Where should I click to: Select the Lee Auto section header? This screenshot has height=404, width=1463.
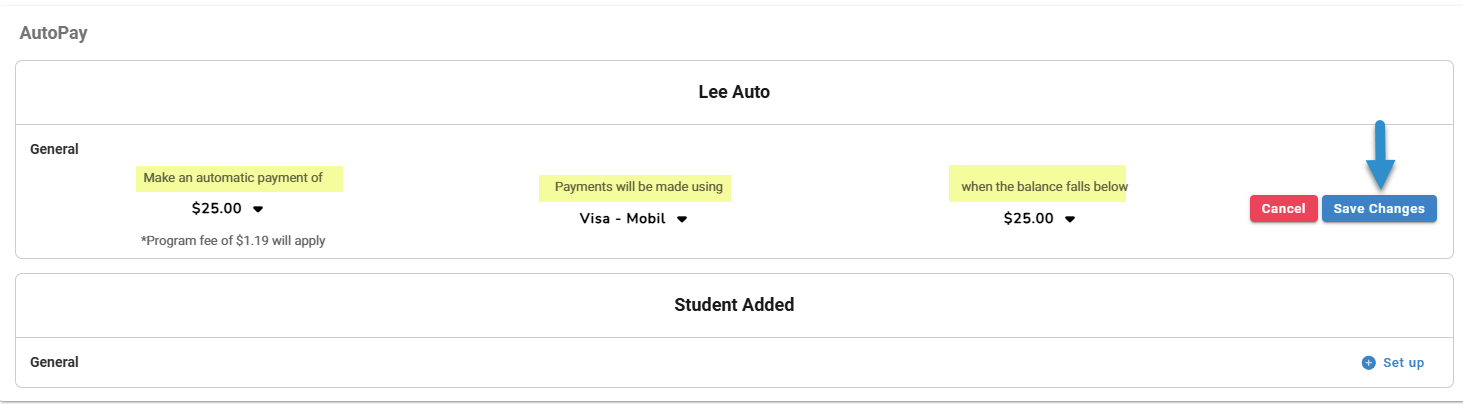pos(734,92)
